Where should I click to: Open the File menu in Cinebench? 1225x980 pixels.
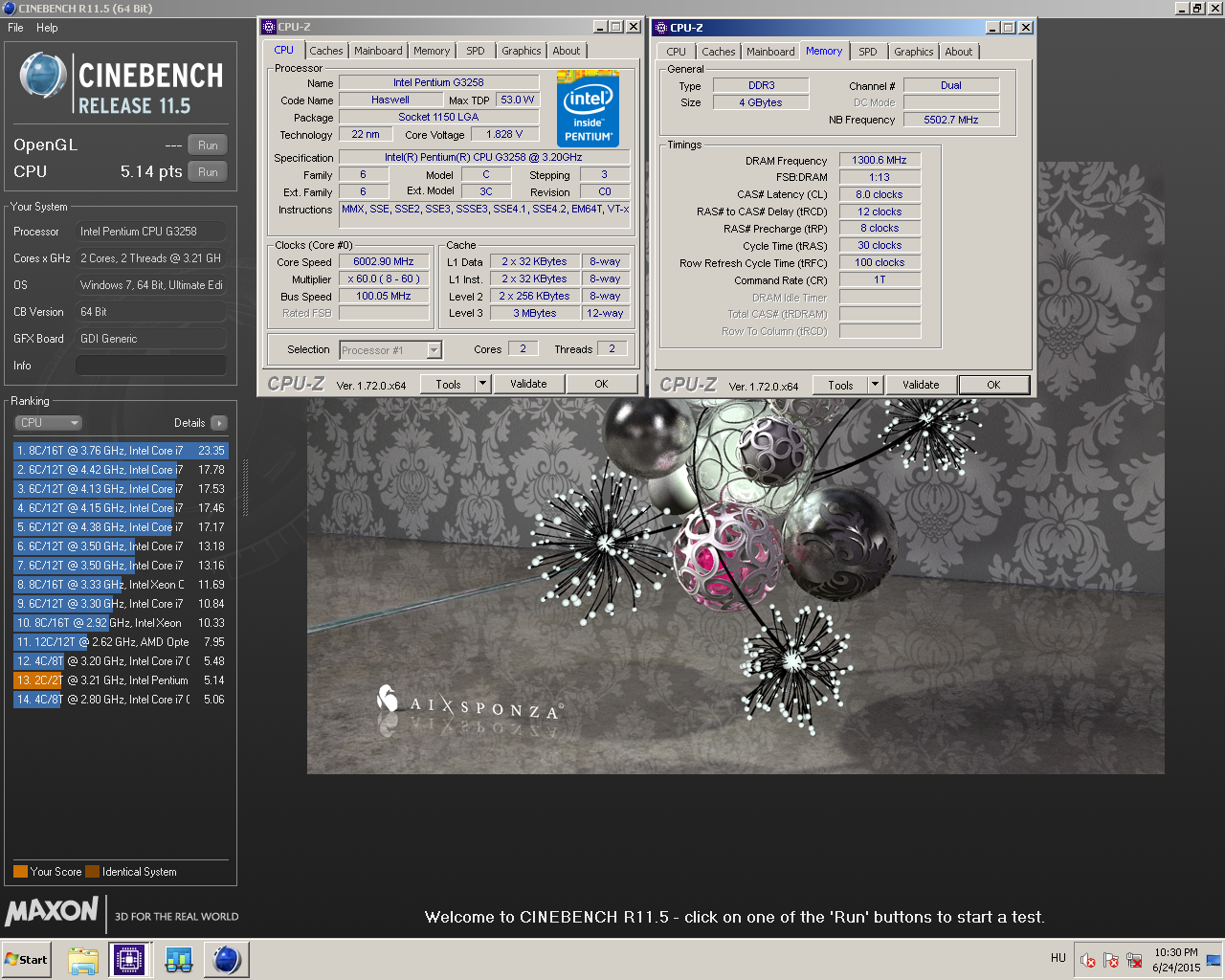click(x=15, y=28)
